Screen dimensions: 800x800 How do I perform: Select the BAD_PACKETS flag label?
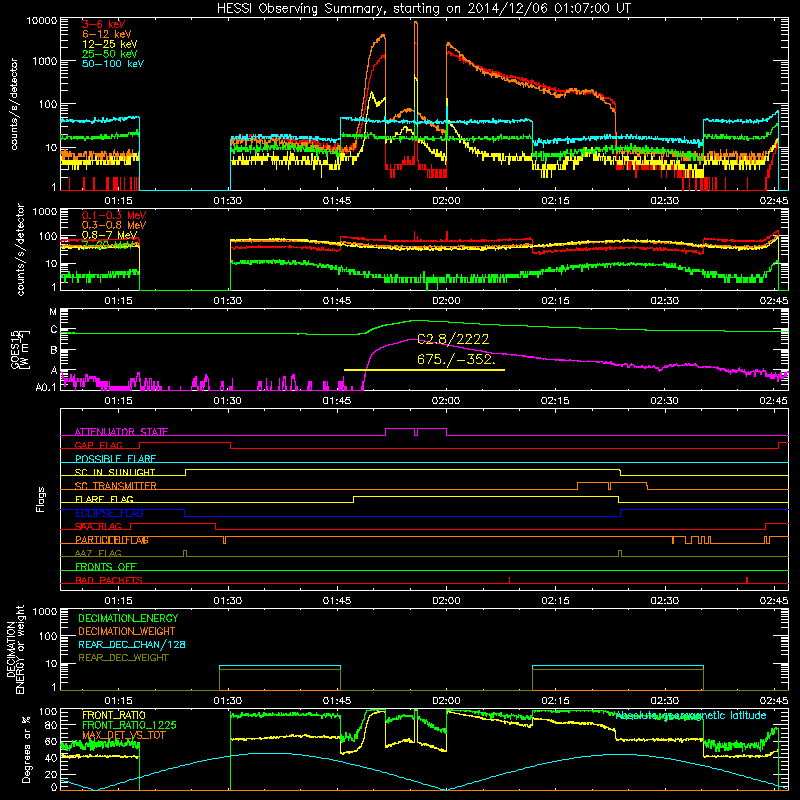click(109, 581)
